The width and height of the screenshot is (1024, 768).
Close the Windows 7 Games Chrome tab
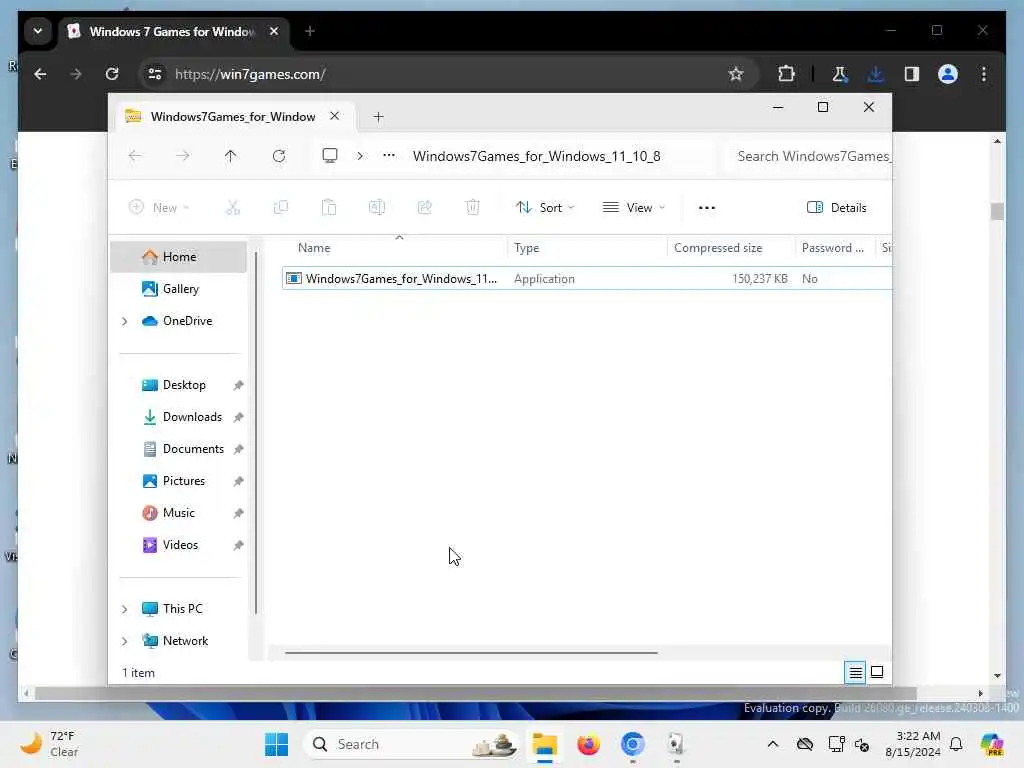coord(274,31)
